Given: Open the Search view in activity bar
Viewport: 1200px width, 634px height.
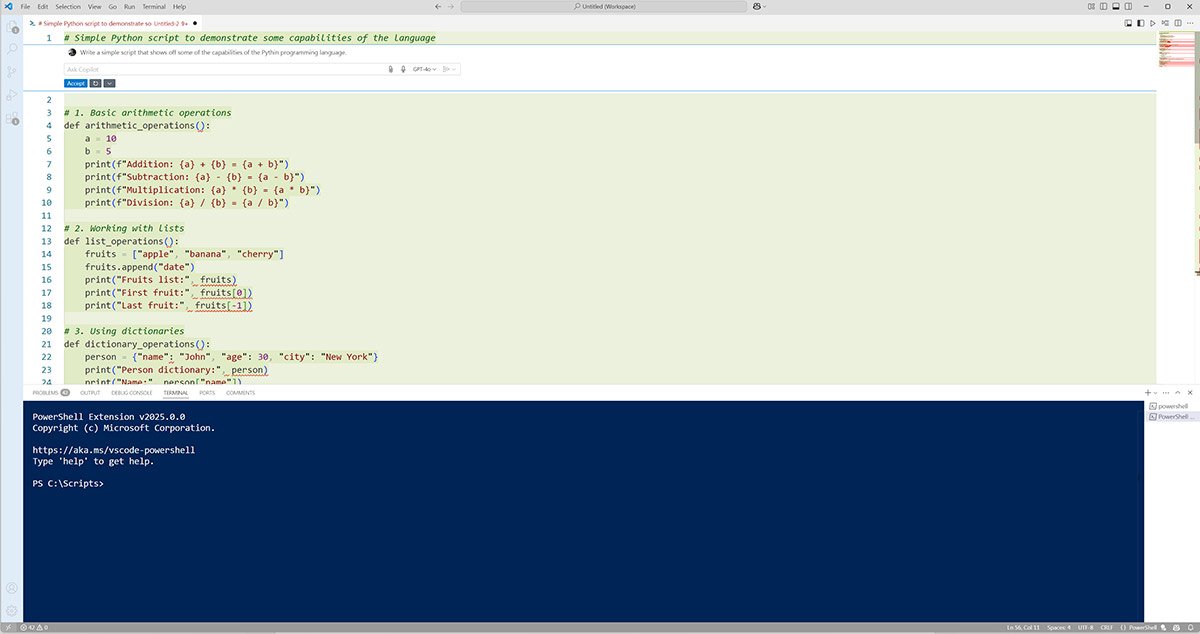Looking at the screenshot, I should pyautogui.click(x=12, y=49).
